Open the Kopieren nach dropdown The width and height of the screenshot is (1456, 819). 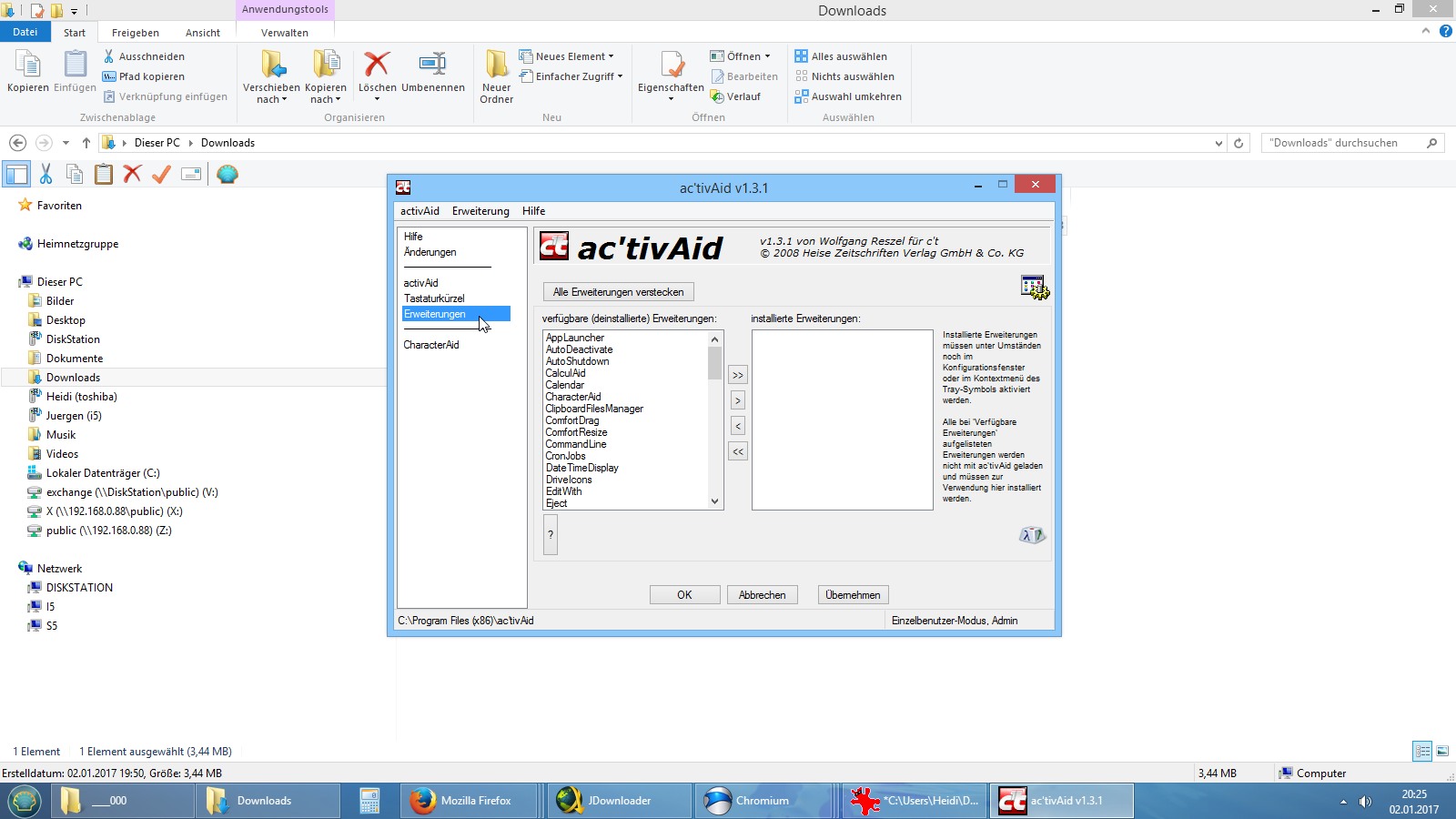[x=325, y=77]
